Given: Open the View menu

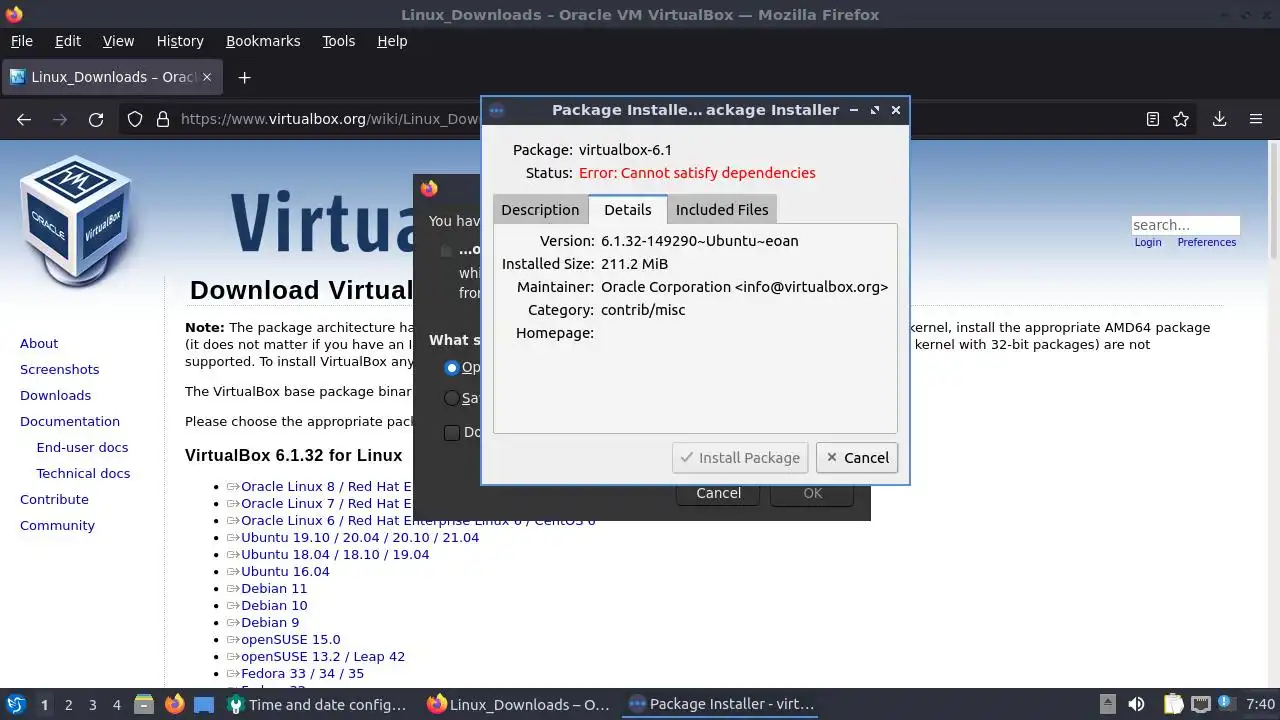Looking at the screenshot, I should (x=118, y=41).
